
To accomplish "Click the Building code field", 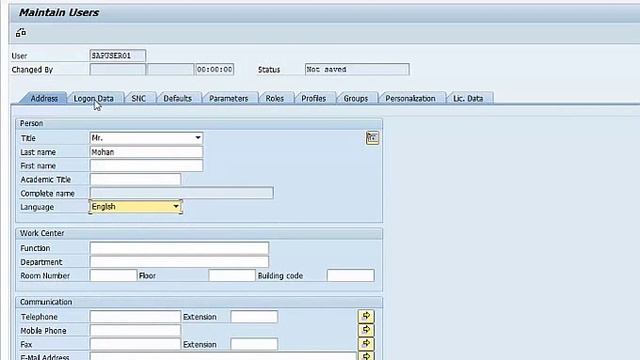I will pos(351,276).
